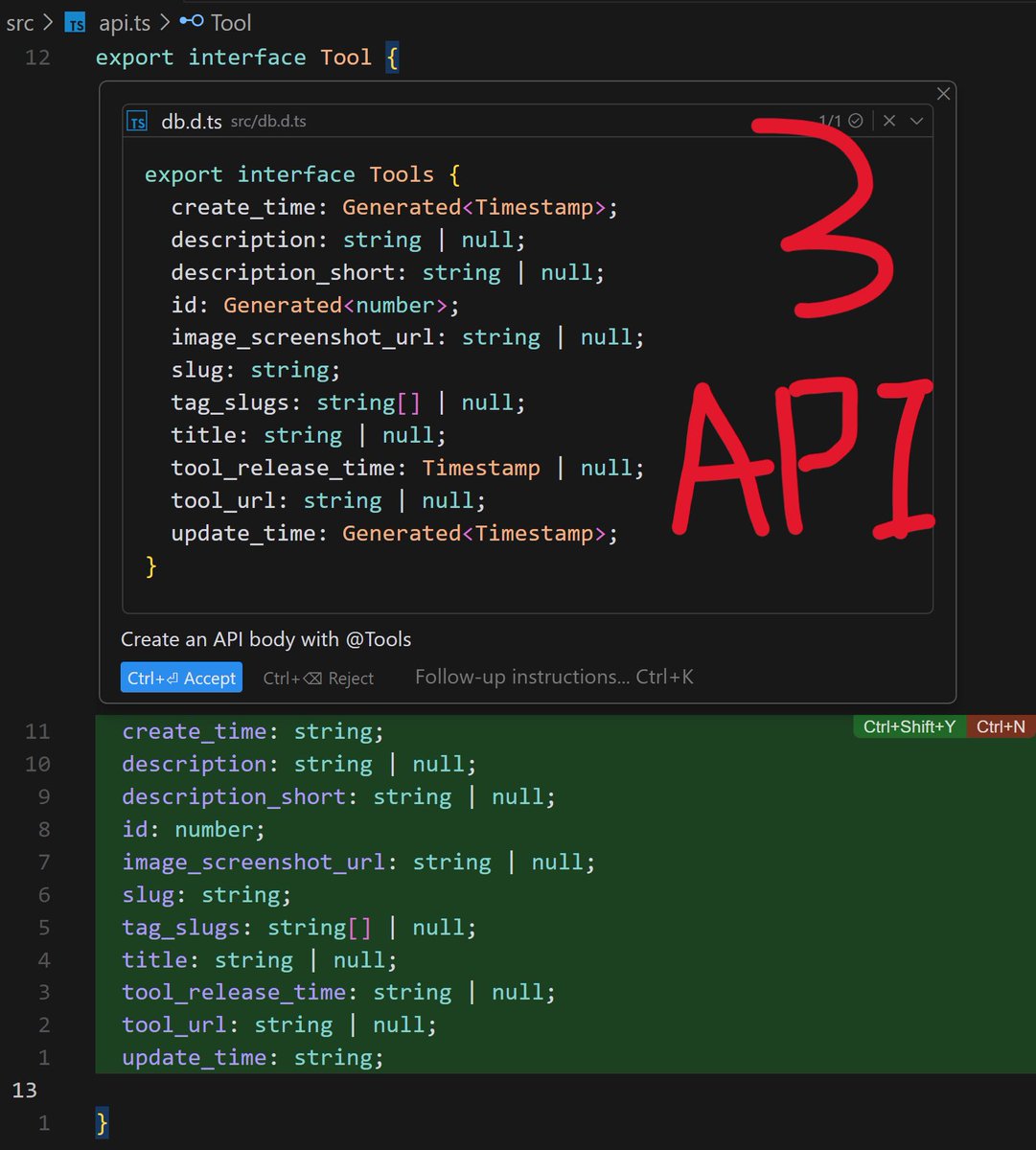Click the 1/1 suggestion counter
The height and width of the screenshot is (1150, 1036).
[x=830, y=120]
